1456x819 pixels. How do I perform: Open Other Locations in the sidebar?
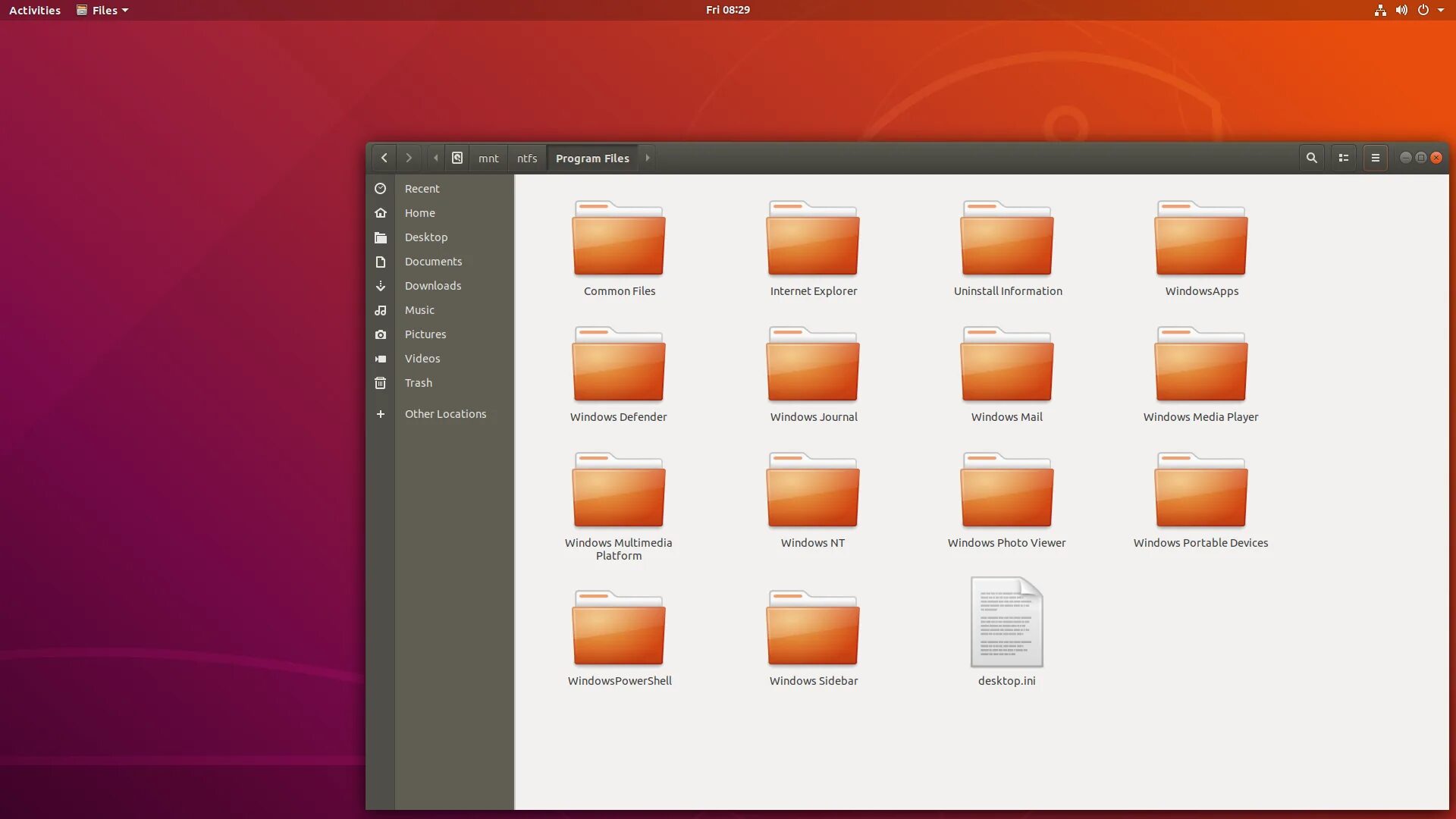click(445, 414)
